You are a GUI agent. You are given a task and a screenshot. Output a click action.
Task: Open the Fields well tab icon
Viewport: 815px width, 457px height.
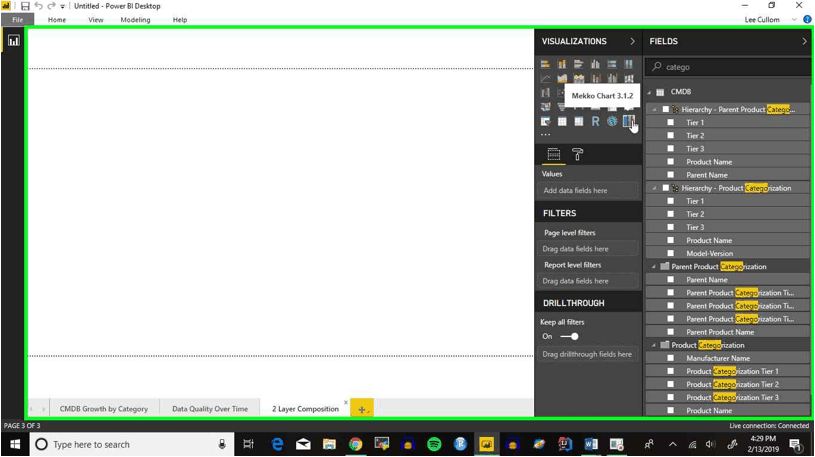pos(554,154)
